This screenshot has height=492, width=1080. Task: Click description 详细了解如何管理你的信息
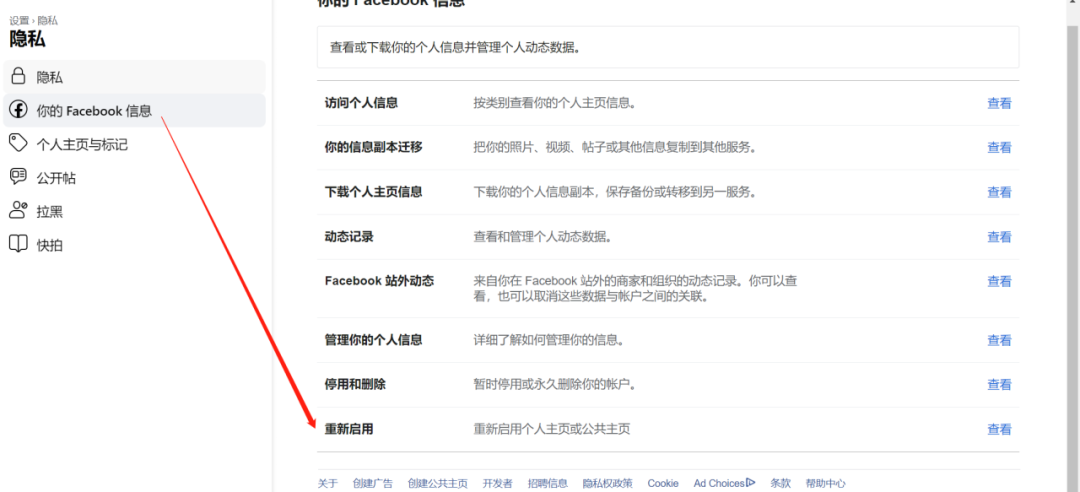coord(548,340)
